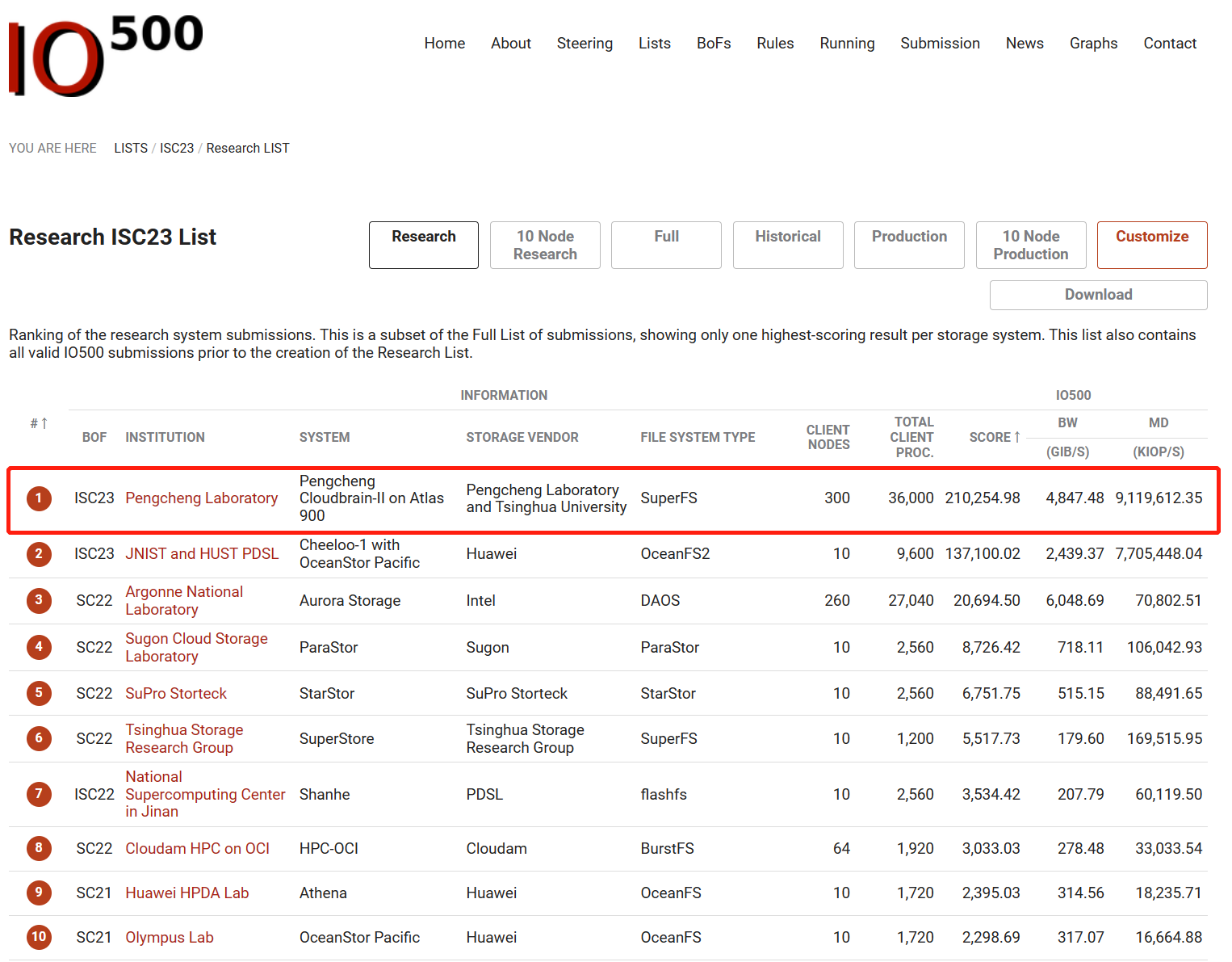
Task: Click rank badge 4 for Sugon Cloud Storage
Action: (39, 647)
